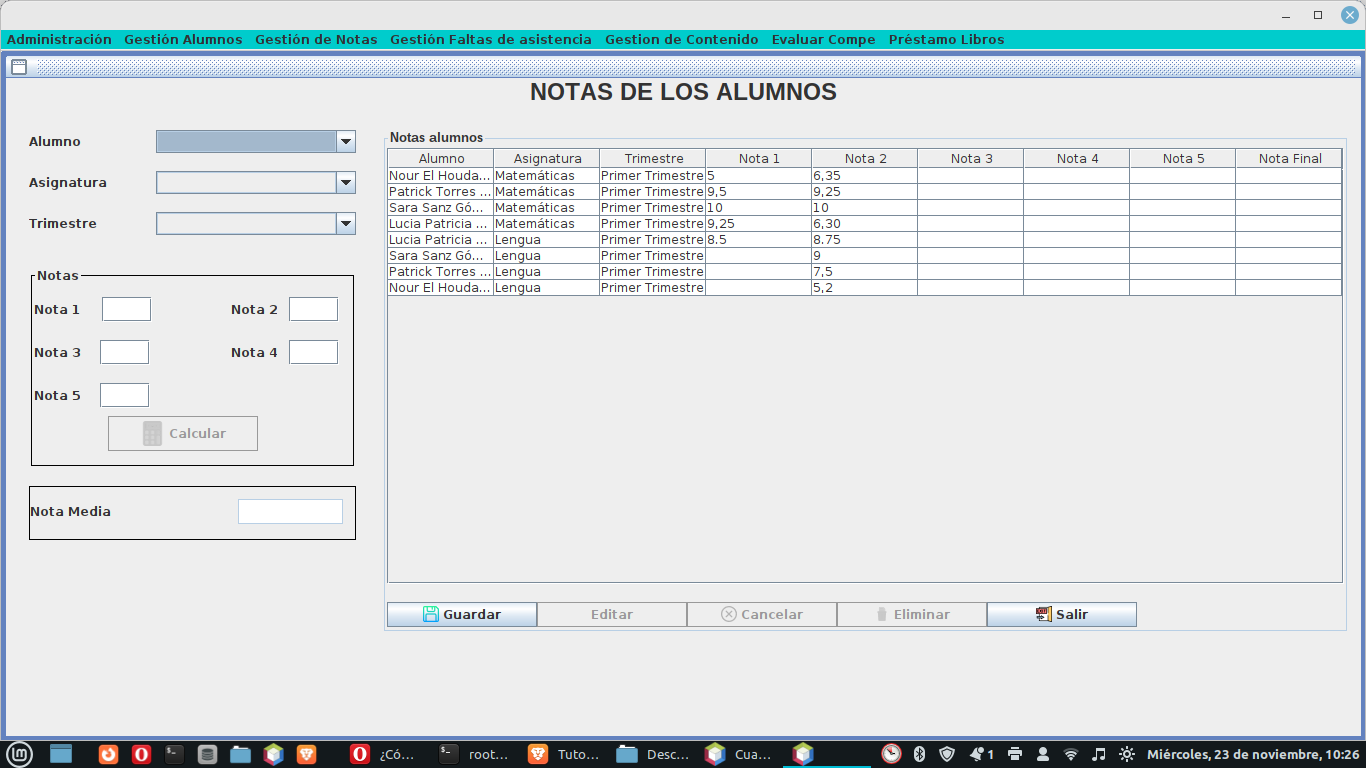The image size is (1366, 768).
Task: Switch to the root... terminal window
Action: (x=474, y=754)
